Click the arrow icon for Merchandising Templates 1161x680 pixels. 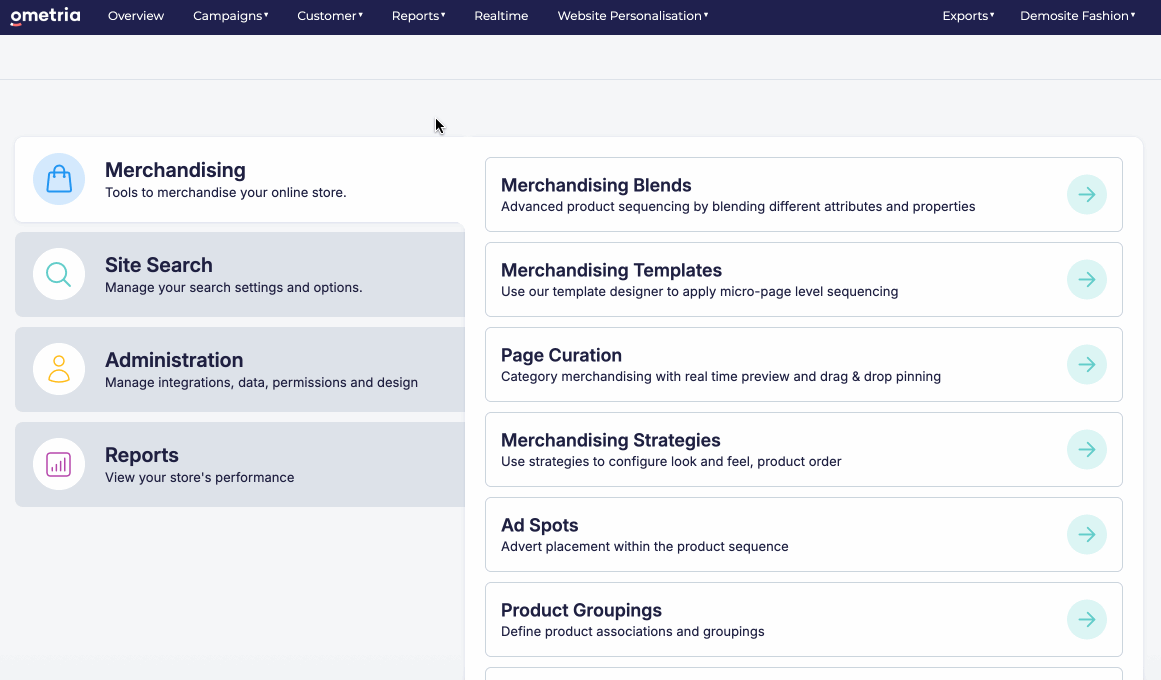point(1087,279)
